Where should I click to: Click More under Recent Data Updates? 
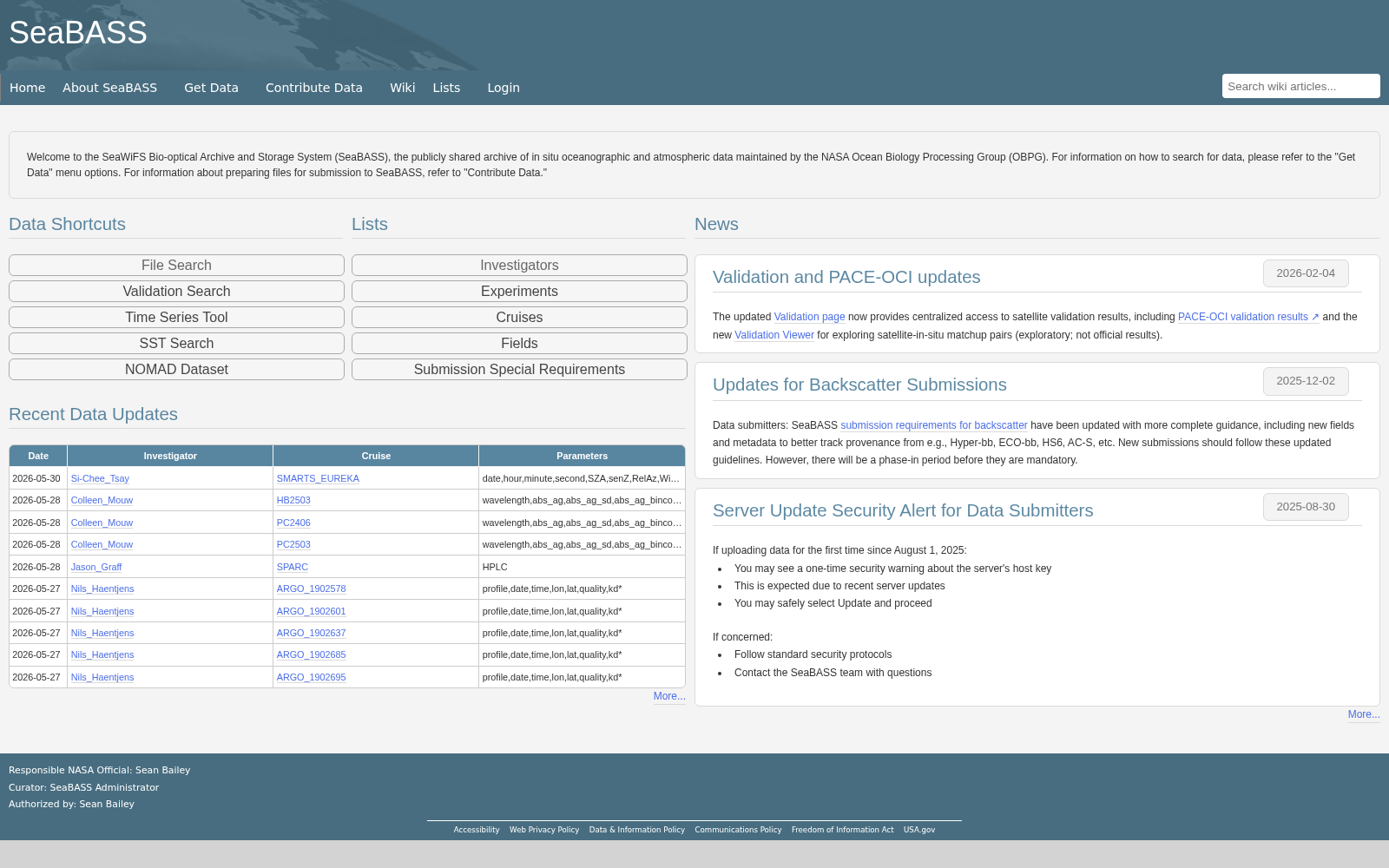click(669, 696)
